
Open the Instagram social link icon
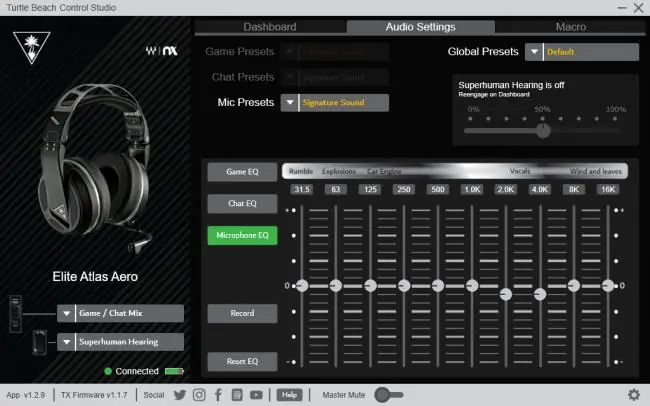pos(199,395)
